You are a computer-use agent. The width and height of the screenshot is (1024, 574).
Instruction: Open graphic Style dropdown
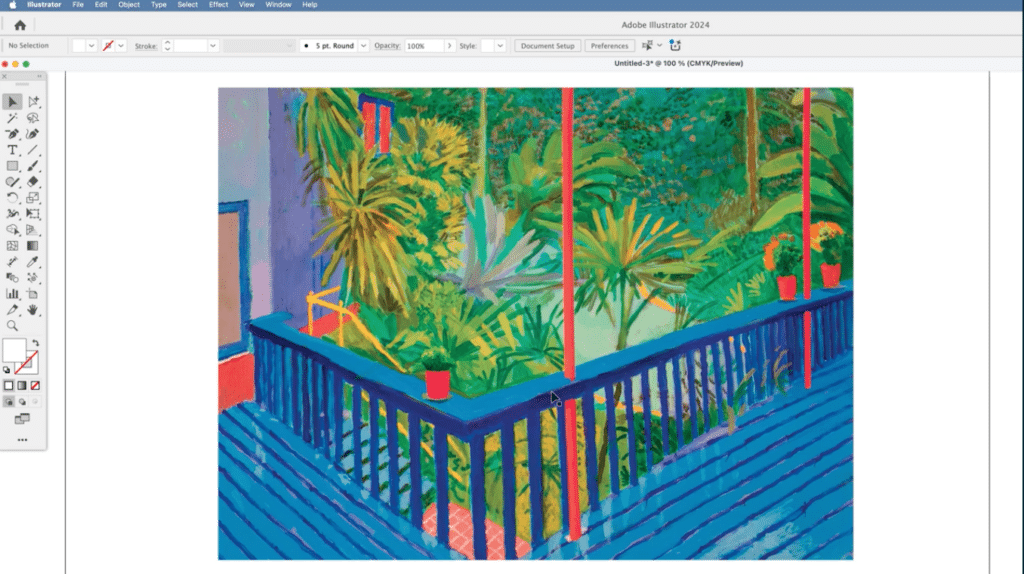[500, 46]
